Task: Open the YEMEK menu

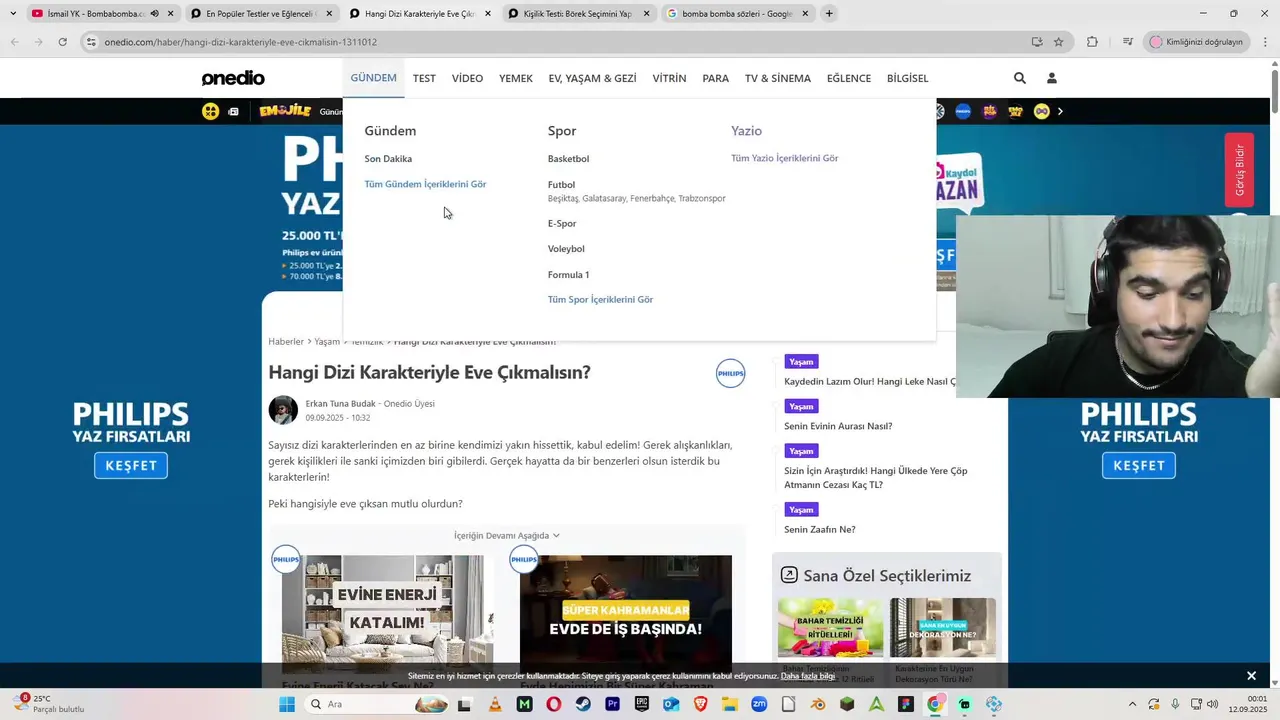Action: pos(516,78)
